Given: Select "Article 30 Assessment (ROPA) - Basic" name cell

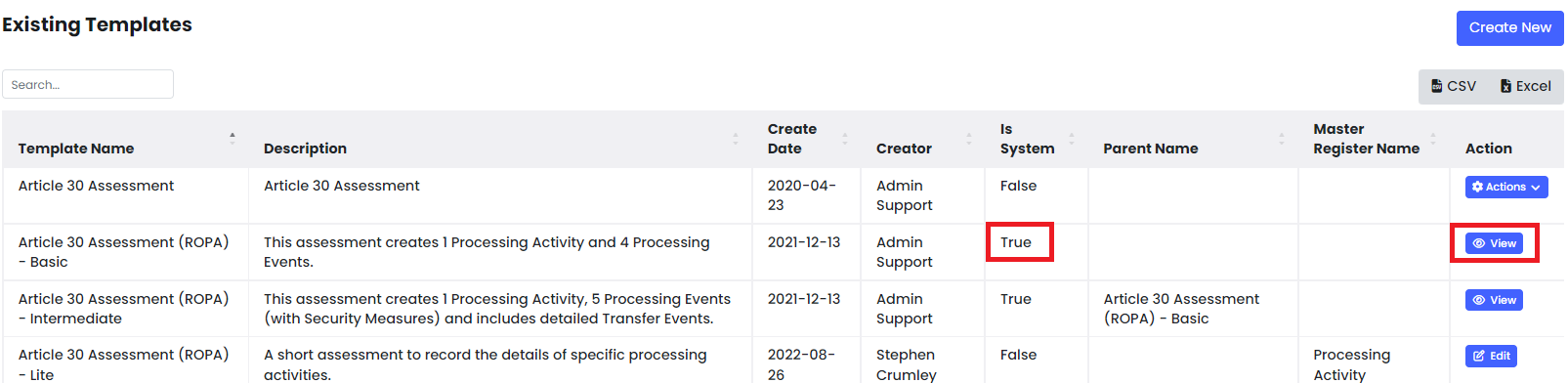Looking at the screenshot, I should 124,252.
